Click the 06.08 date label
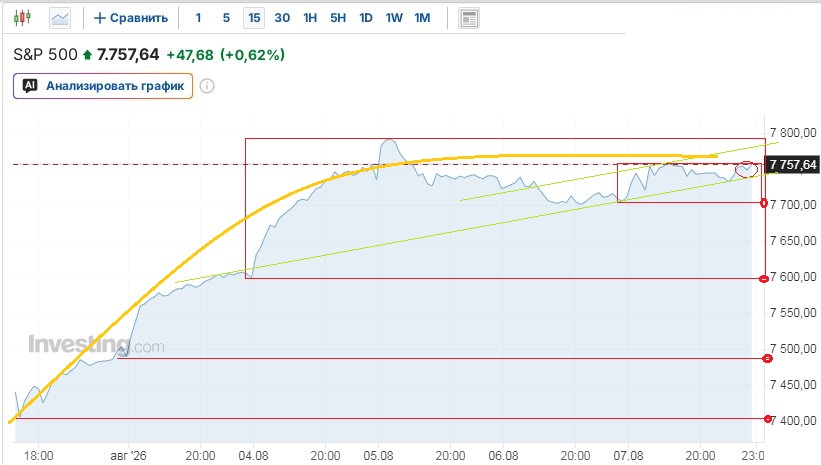 point(503,456)
